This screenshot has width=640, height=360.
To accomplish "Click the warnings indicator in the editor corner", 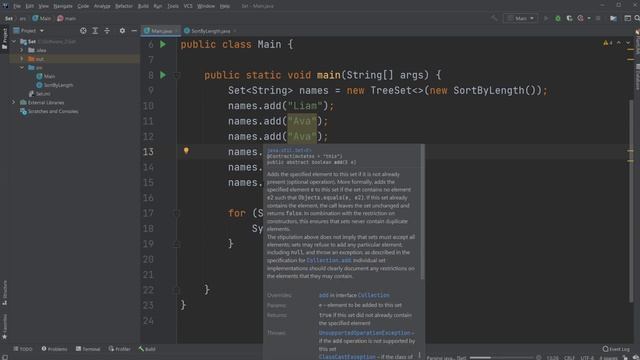I will click(608, 43).
